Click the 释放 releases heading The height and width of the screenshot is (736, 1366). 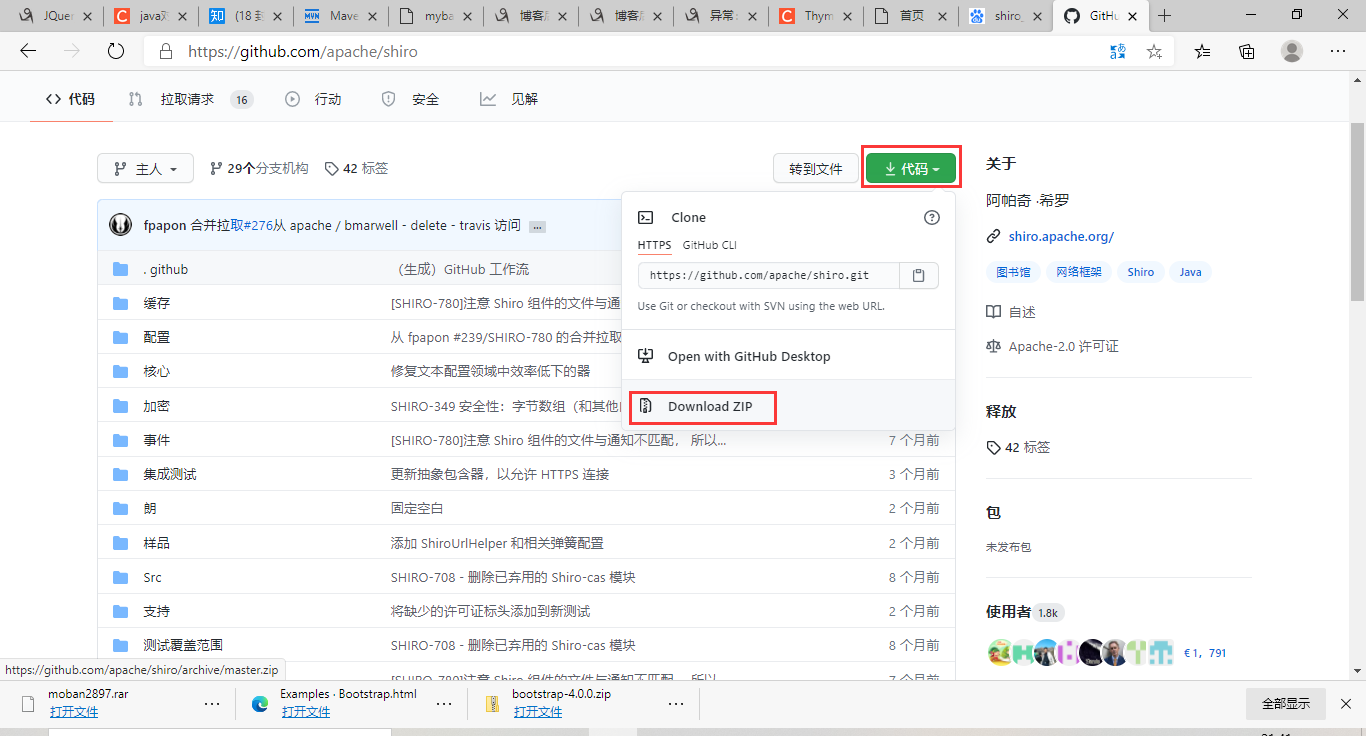(x=1001, y=411)
